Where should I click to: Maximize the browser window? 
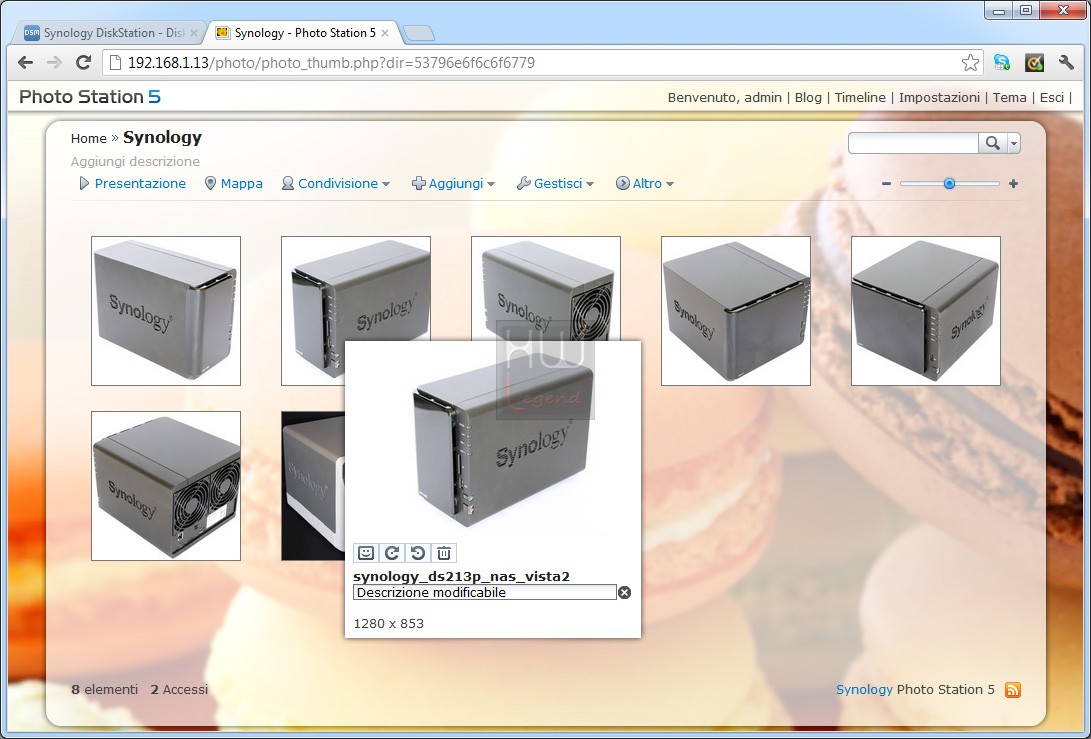tap(1026, 10)
